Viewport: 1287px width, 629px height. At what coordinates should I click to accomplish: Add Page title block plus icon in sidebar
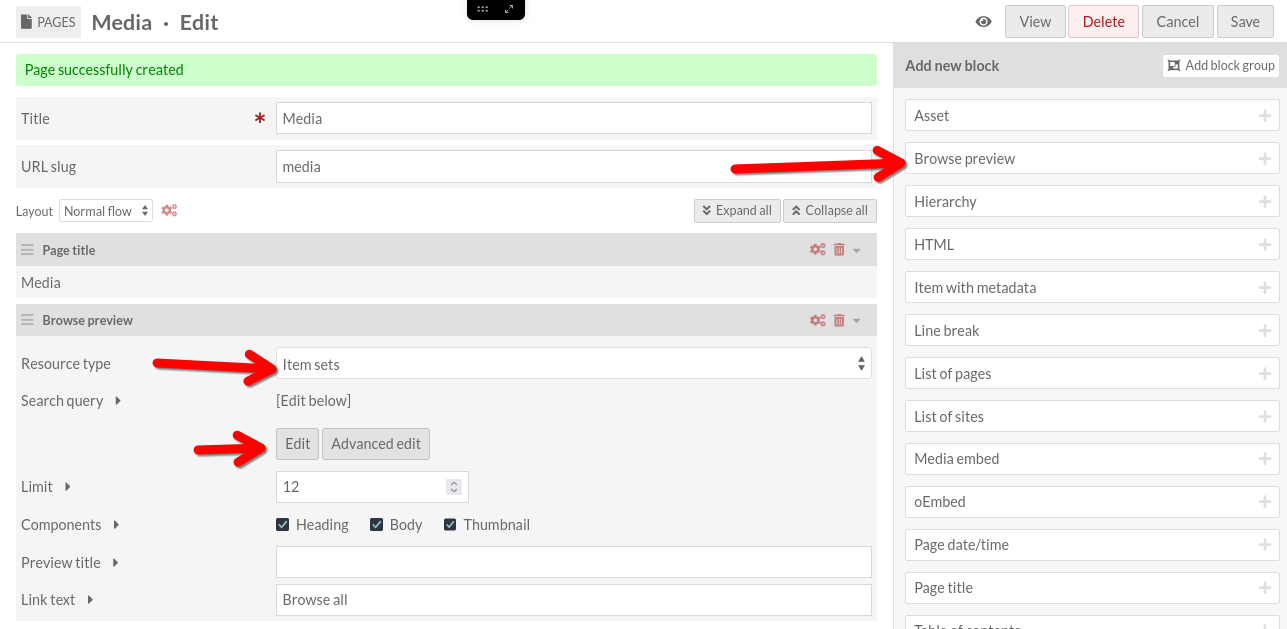(1265, 588)
